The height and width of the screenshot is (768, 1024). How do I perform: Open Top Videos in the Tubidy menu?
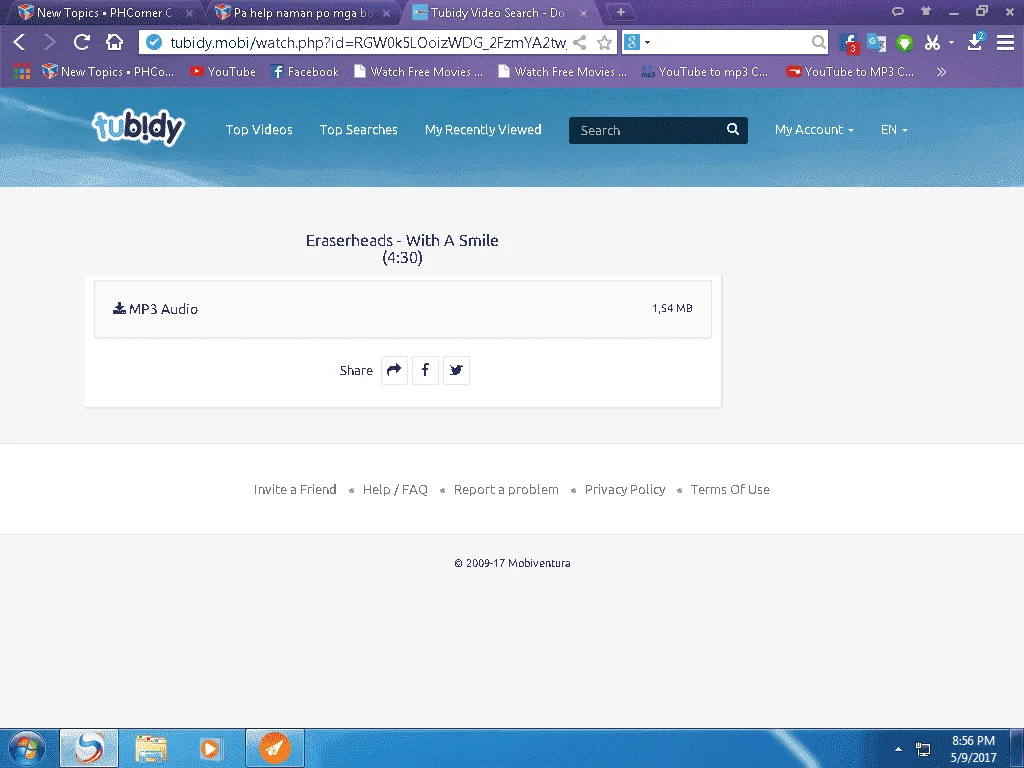(x=259, y=130)
